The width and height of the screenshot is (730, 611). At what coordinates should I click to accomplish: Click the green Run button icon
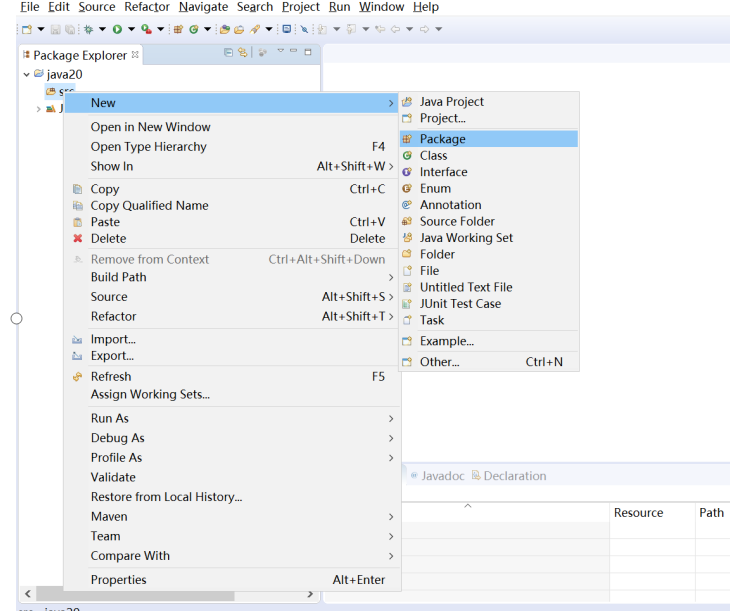(117, 29)
